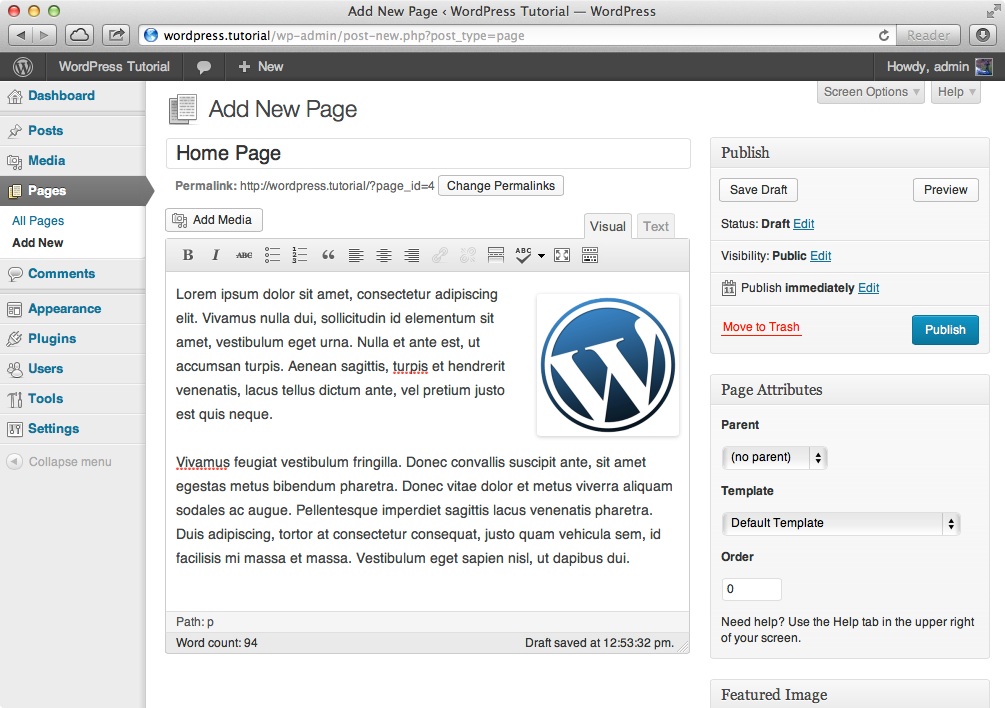Open the WordPress Tutorial site name link
Screen dimensions: 1005x708
[x=114, y=67]
